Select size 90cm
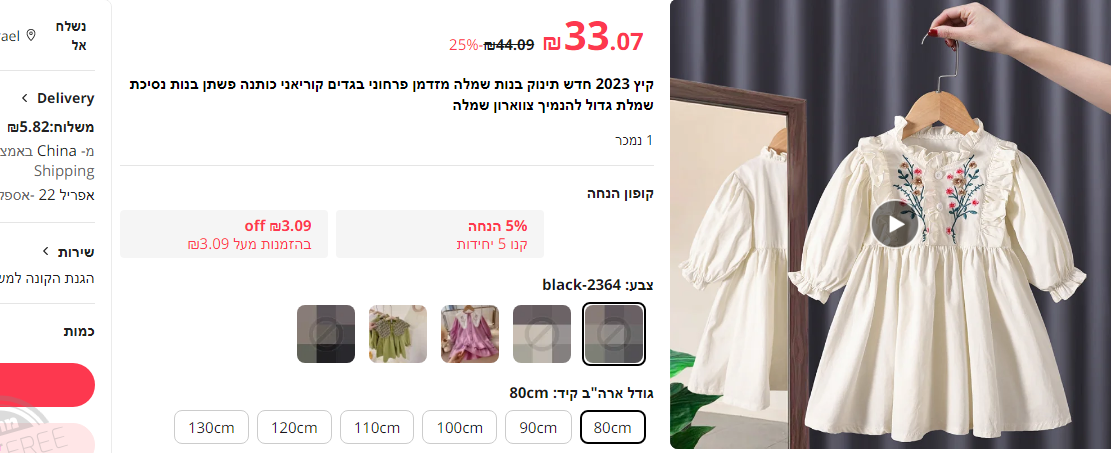Viewport: 1111px width, 453px height. point(538,427)
